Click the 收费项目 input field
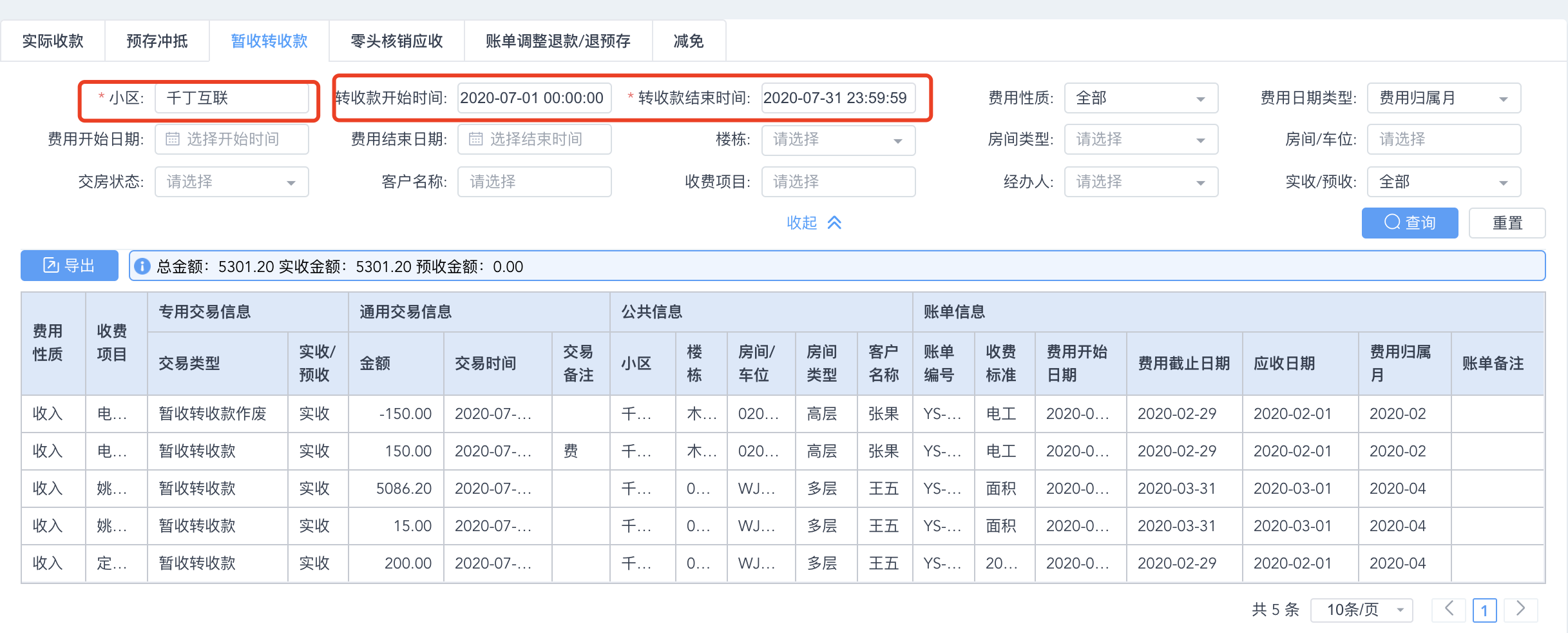 tap(838, 182)
